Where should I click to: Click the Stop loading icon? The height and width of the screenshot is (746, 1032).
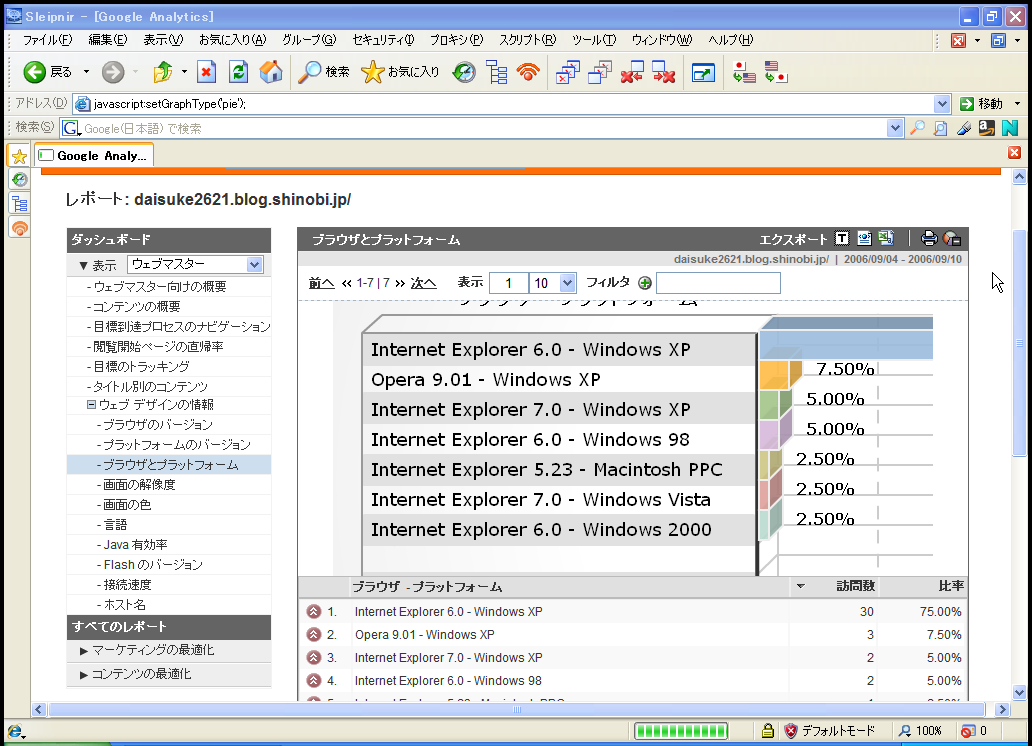click(x=207, y=71)
